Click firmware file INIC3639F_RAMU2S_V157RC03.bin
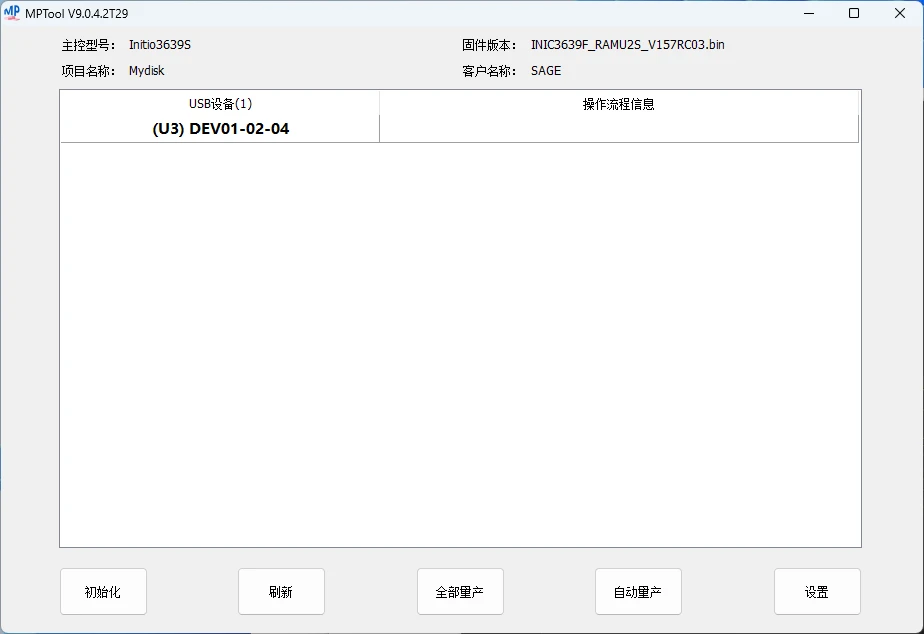 pyautogui.click(x=628, y=45)
